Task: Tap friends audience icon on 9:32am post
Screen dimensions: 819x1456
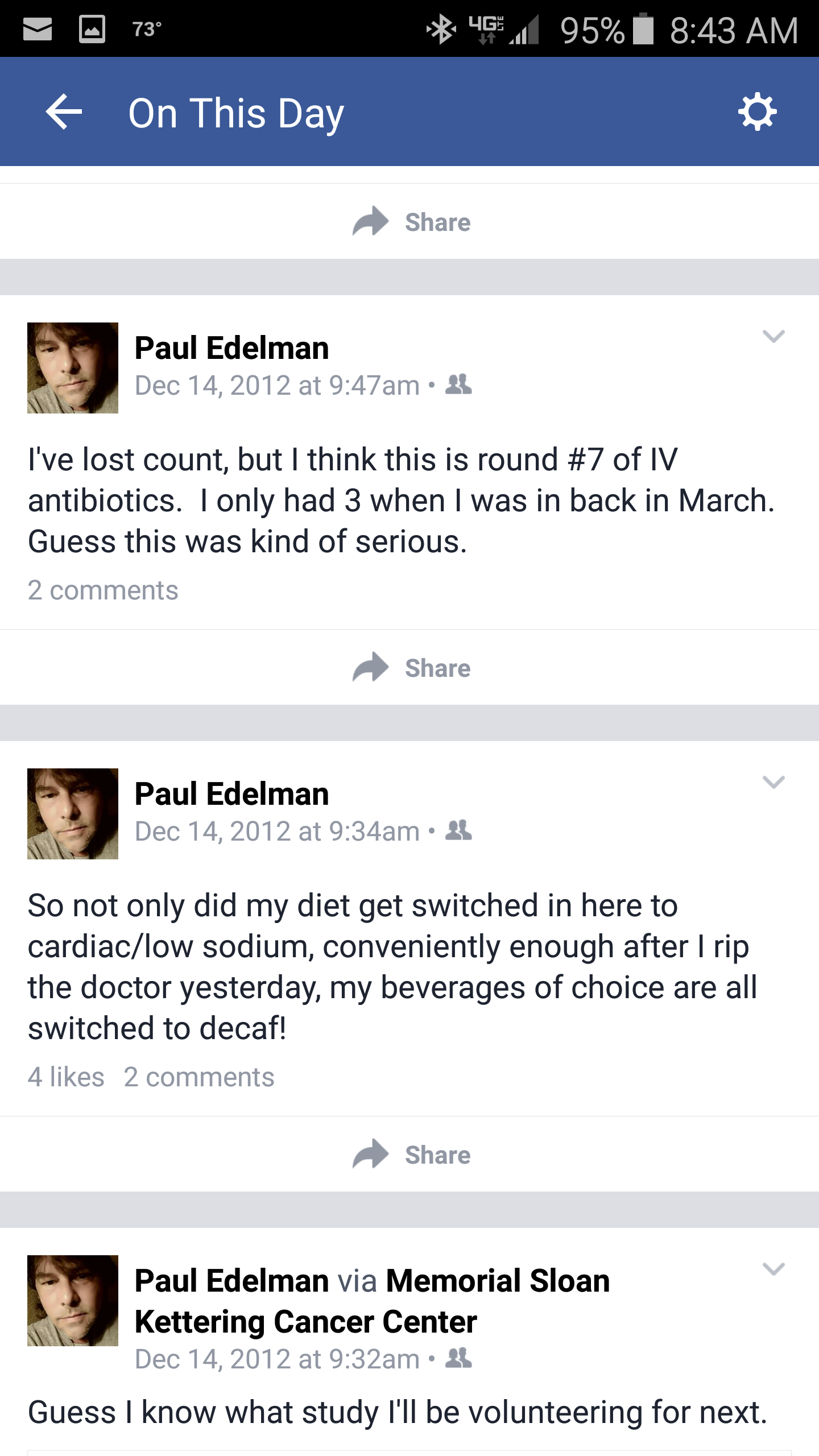Action: tap(458, 1359)
